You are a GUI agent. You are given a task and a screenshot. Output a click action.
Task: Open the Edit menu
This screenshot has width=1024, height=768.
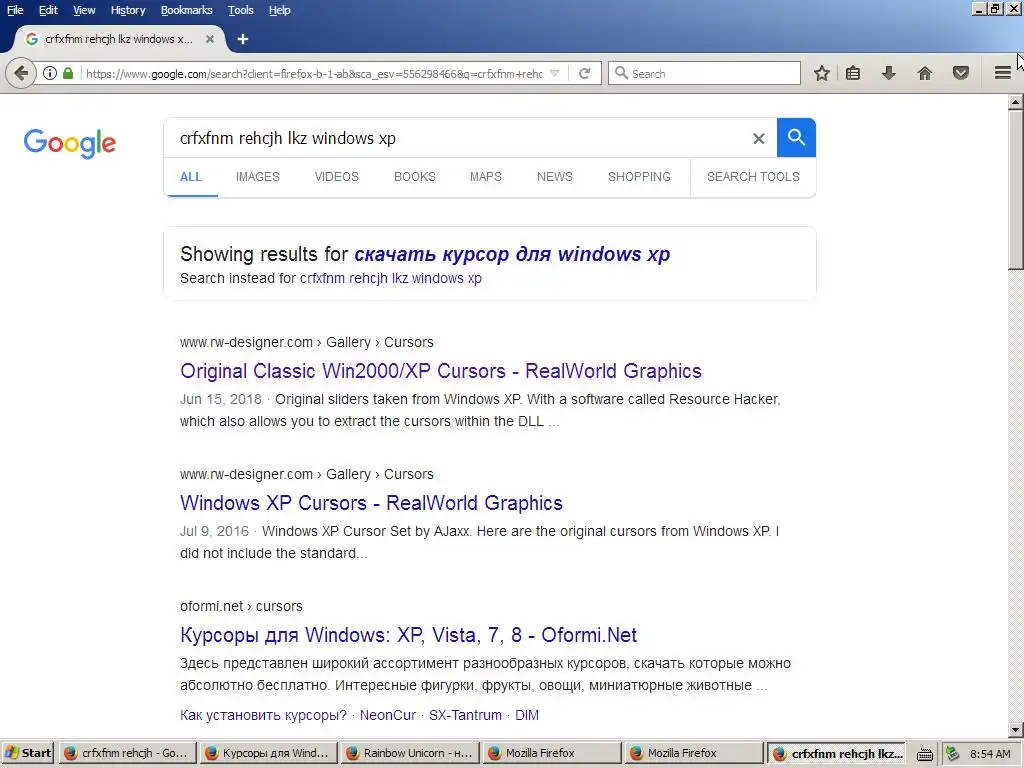point(48,10)
